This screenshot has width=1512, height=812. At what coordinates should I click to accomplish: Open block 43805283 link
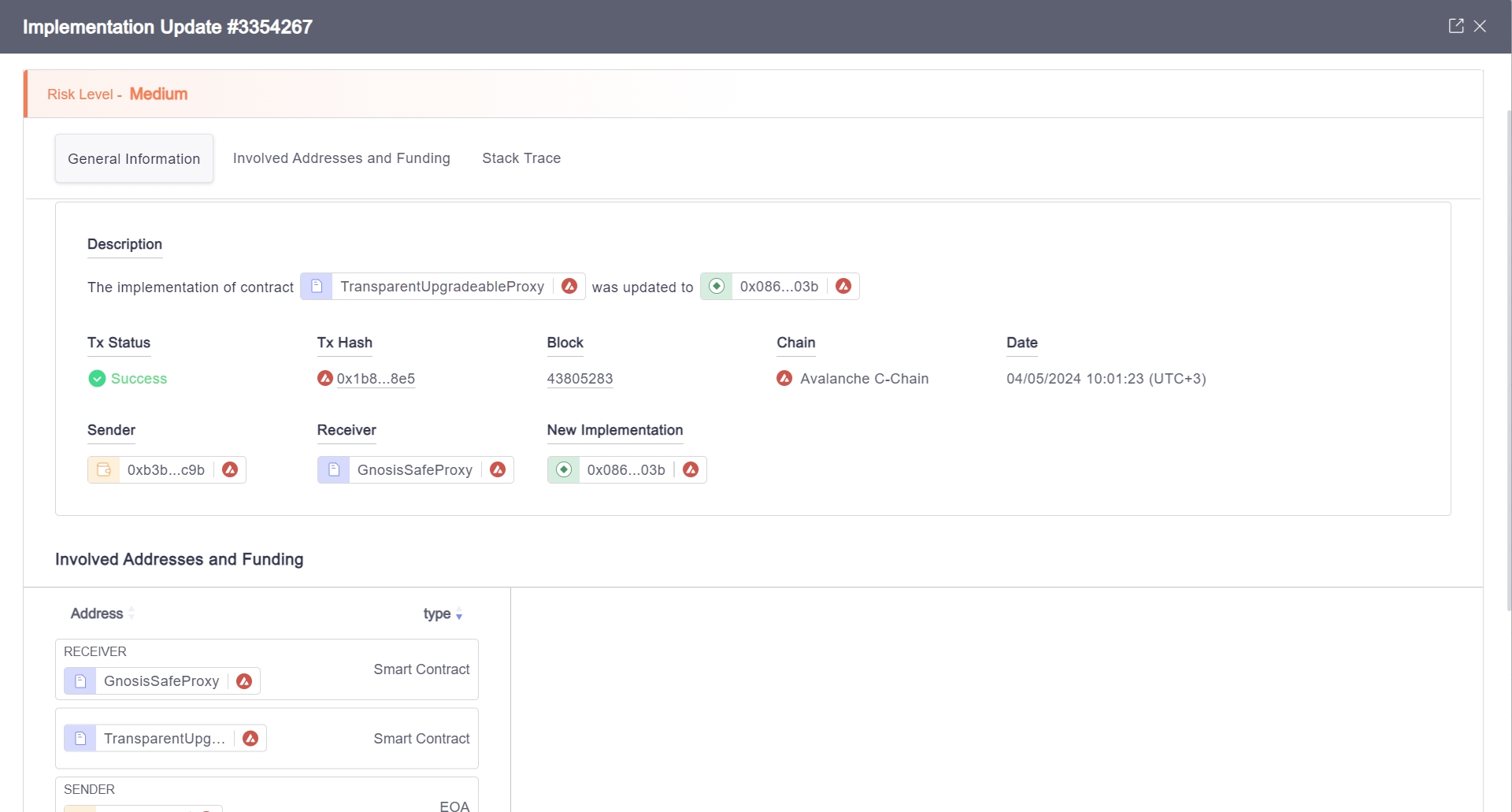(580, 379)
